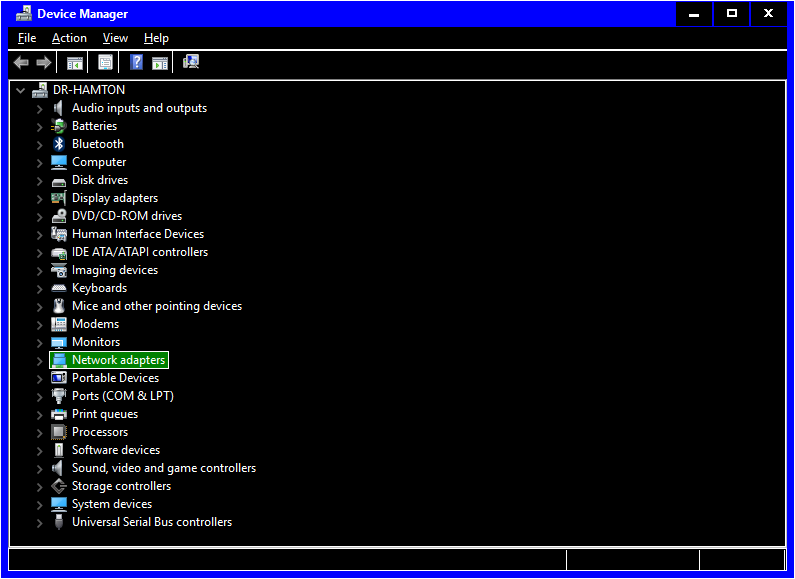Click the Ports (COM & LPT) icon

click(59, 396)
